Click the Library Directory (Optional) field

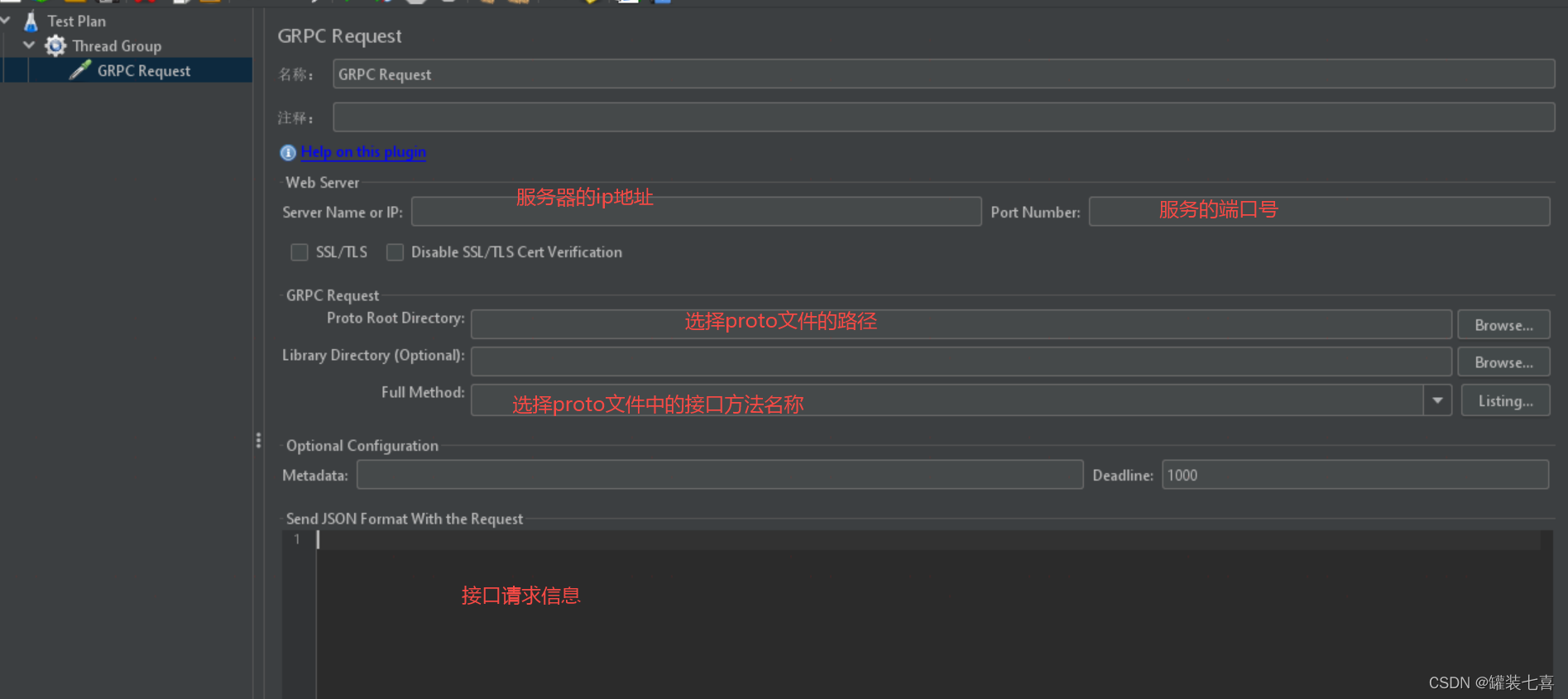(x=961, y=361)
